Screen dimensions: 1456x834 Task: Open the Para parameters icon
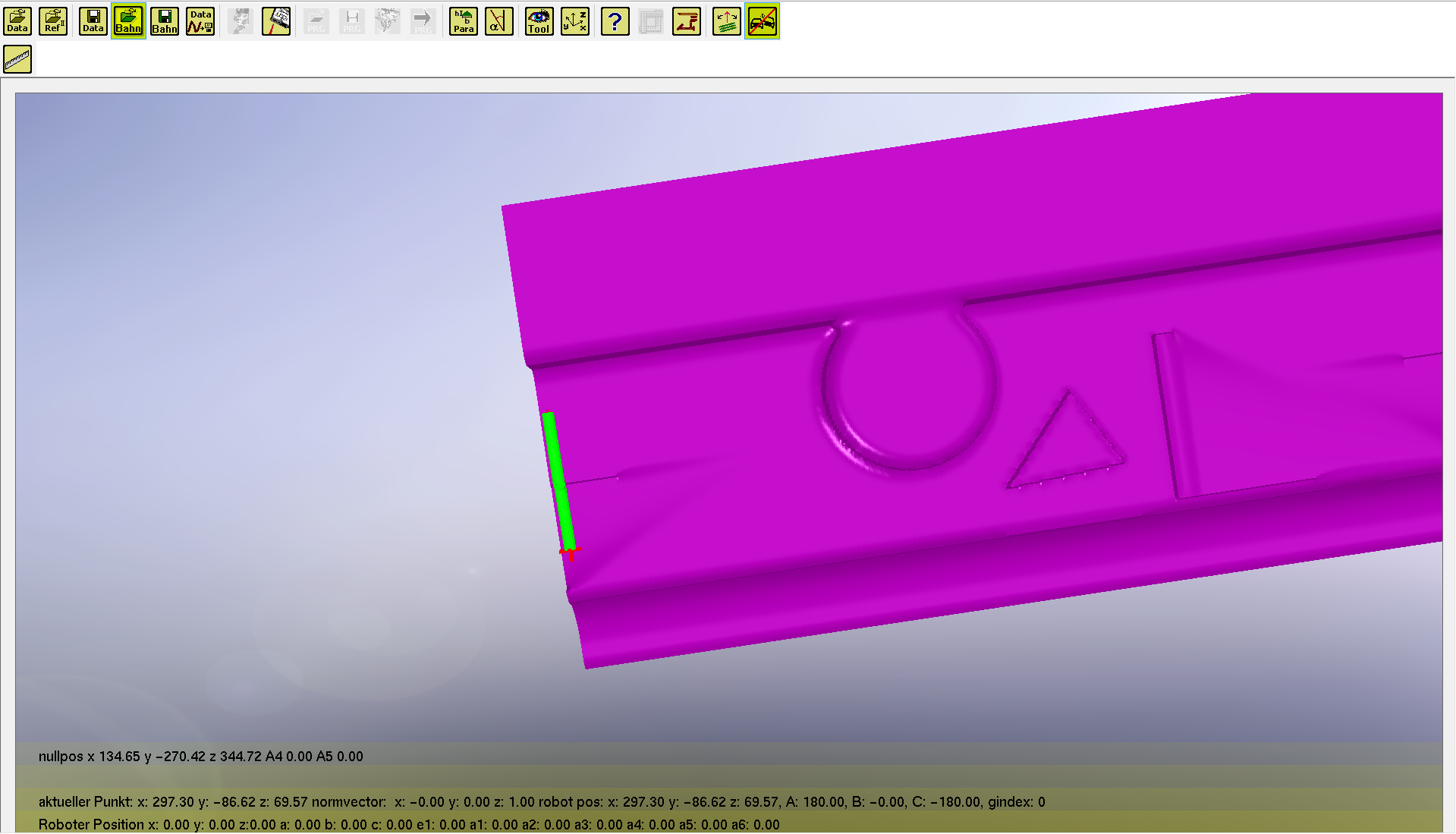pos(463,21)
